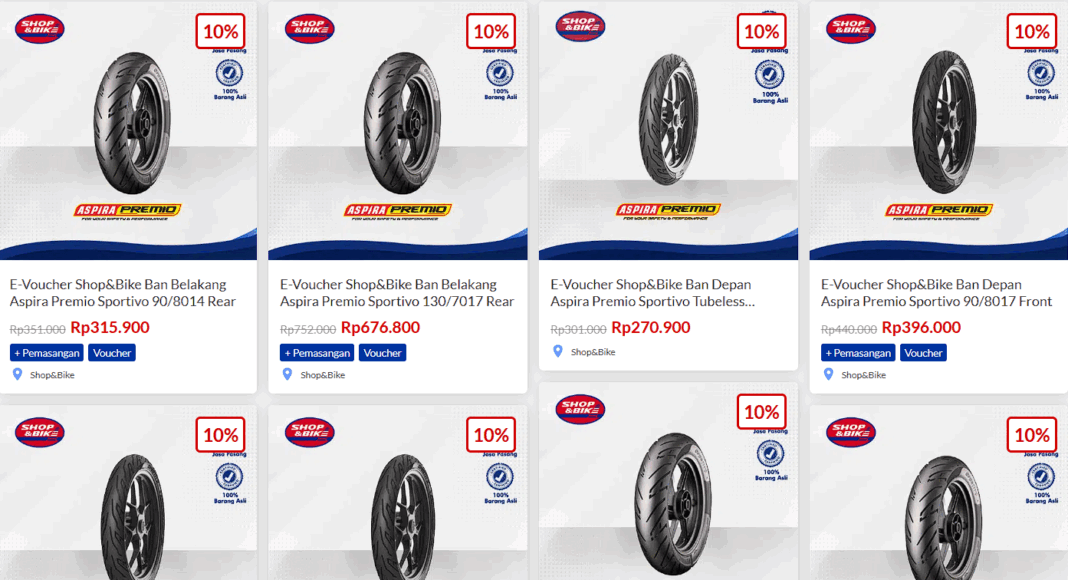
Task: Click location pin icon under Rp315.900 price
Action: point(18,374)
